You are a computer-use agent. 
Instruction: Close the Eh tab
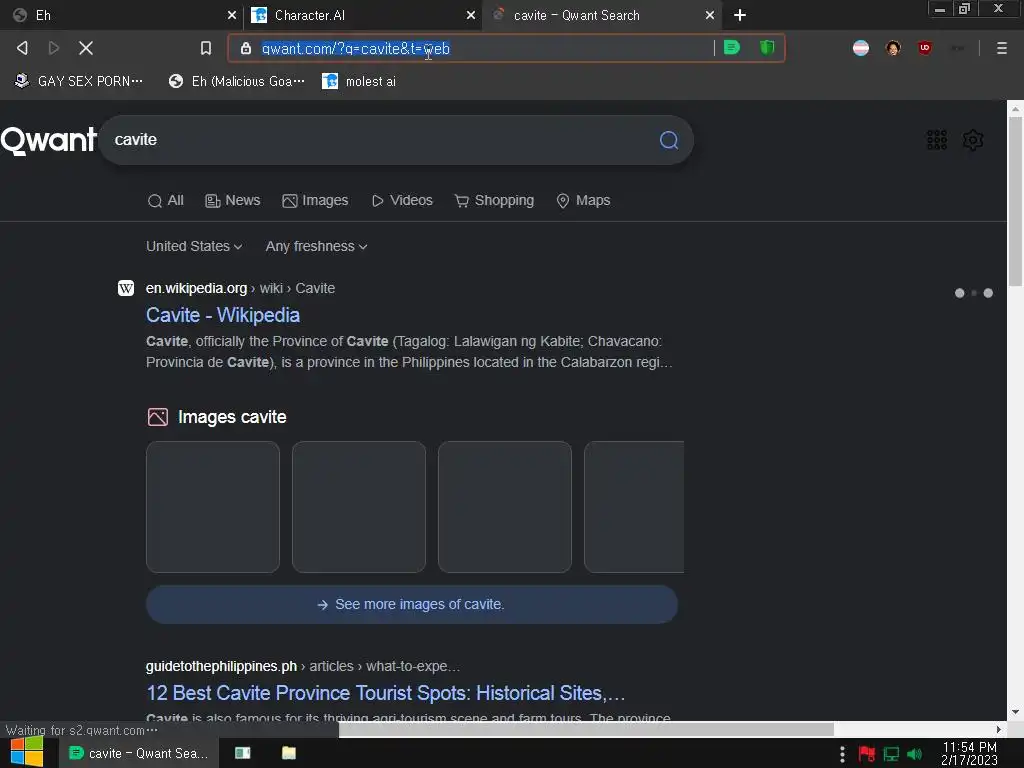pos(231,15)
